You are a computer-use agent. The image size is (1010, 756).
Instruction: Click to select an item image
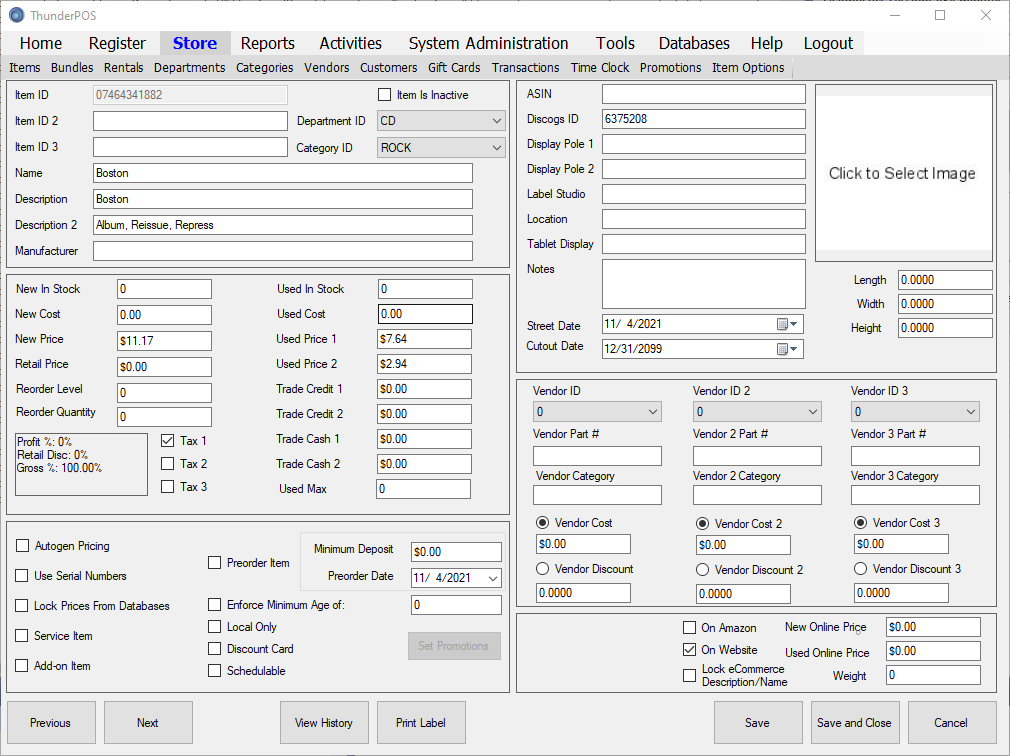903,173
